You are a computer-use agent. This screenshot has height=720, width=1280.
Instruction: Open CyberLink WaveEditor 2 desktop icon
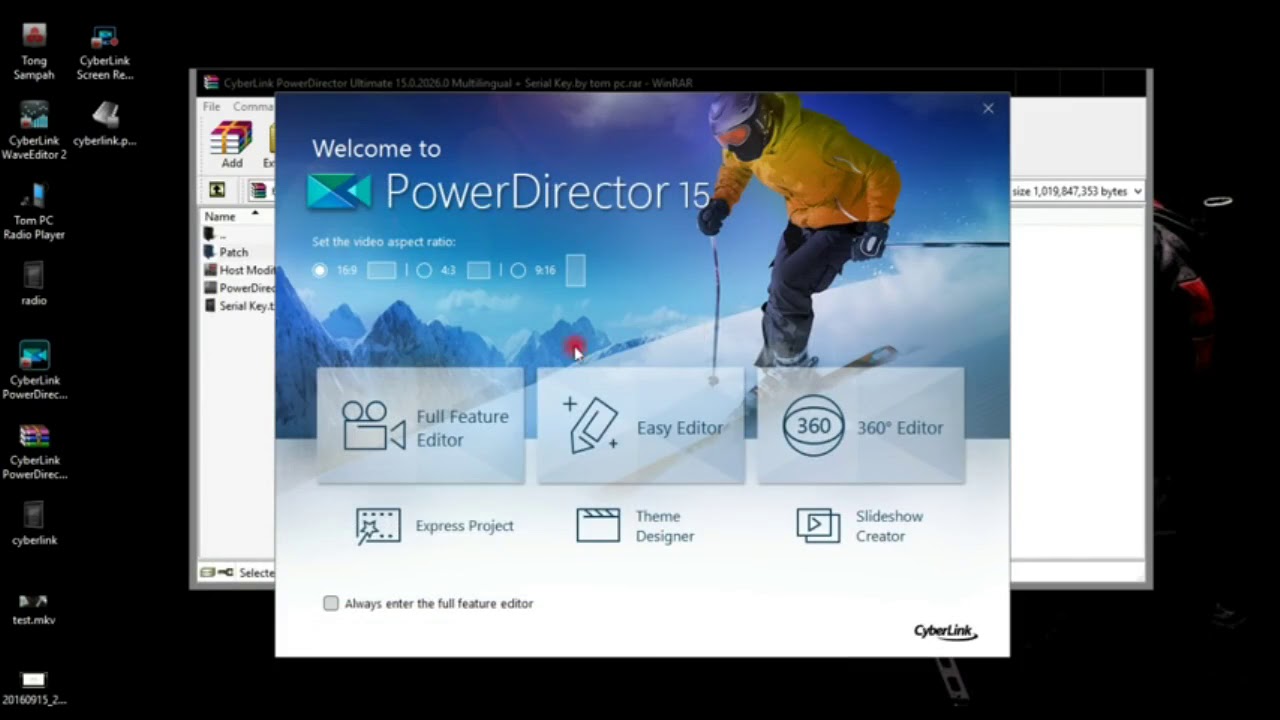point(34,131)
